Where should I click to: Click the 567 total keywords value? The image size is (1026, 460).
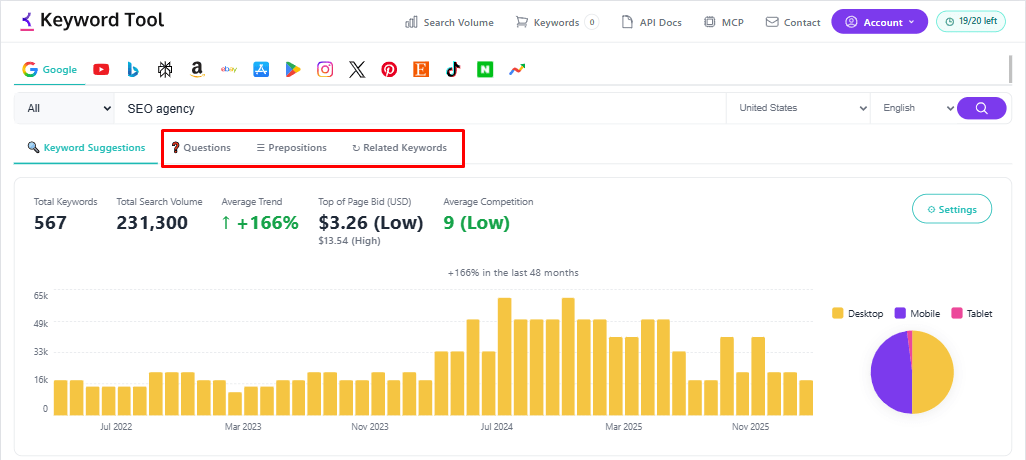[50, 222]
